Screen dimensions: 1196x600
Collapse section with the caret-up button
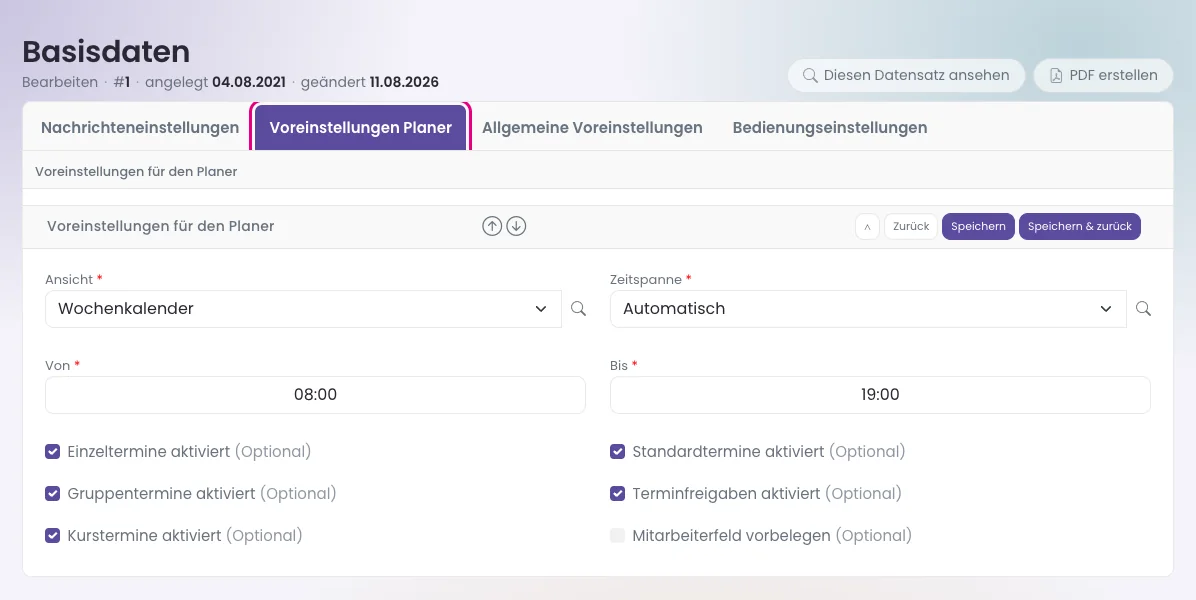(867, 226)
